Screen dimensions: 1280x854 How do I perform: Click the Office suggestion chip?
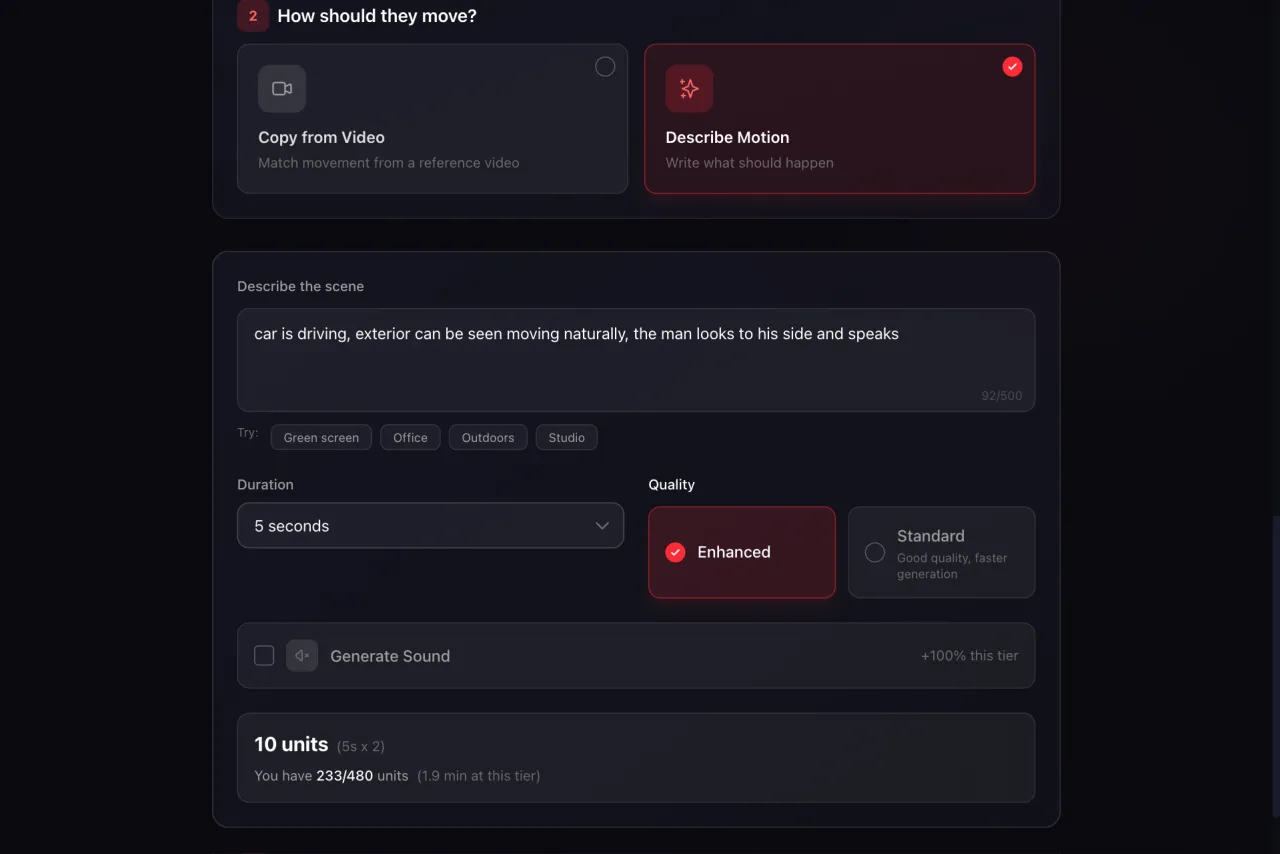click(410, 437)
